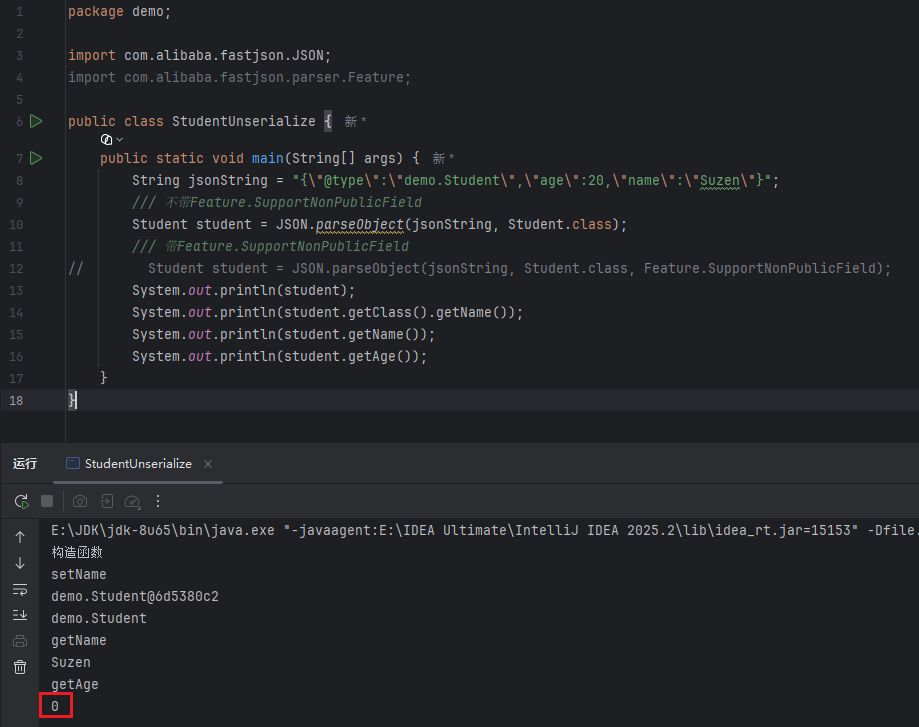This screenshot has width=919, height=727.
Task: Click the profiler gauge icon in the run toolbar
Action: [132, 501]
